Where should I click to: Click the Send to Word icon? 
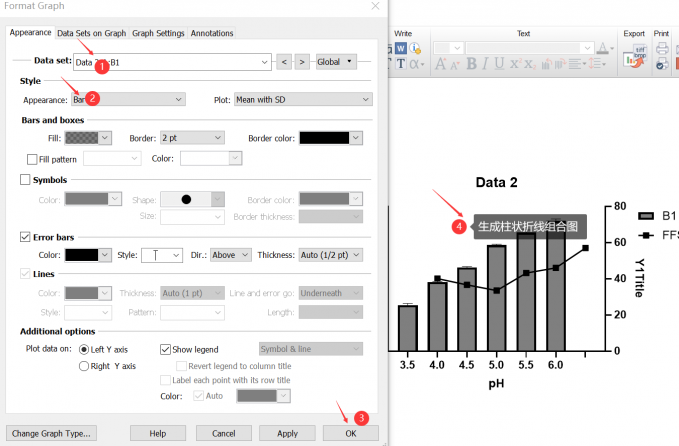click(401, 48)
